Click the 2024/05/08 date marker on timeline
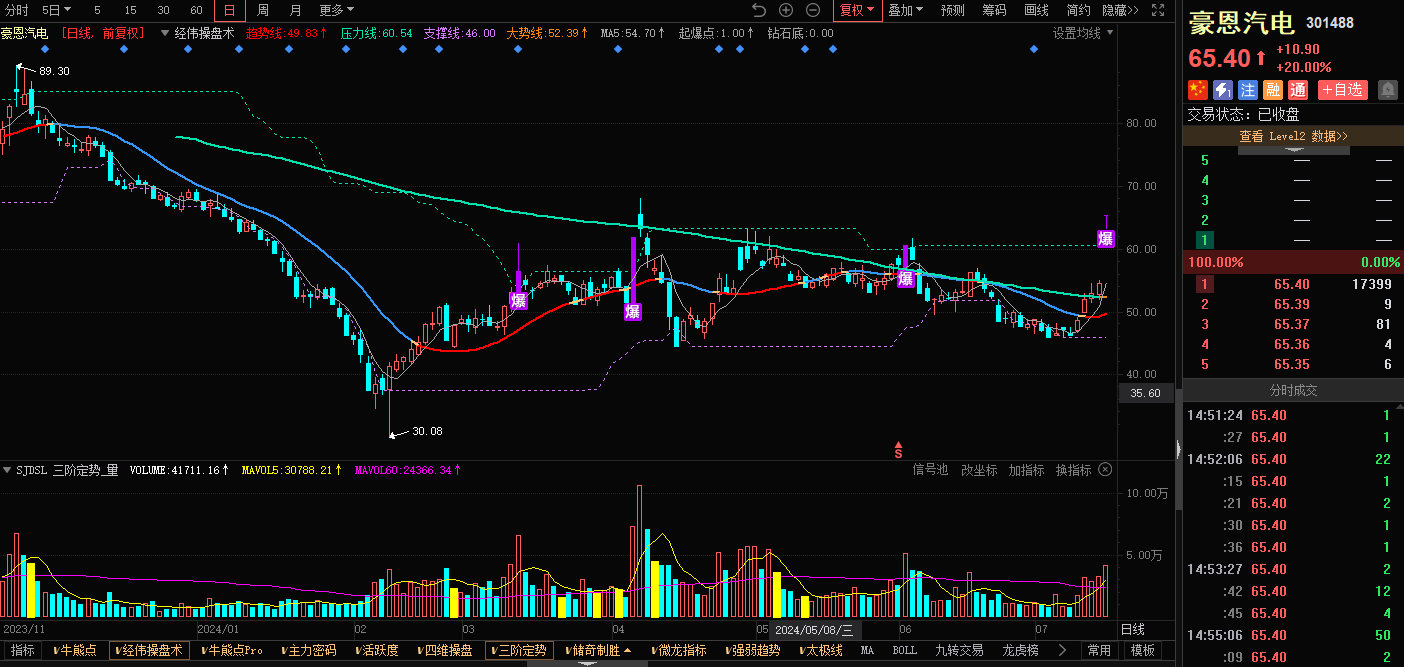 coord(814,630)
